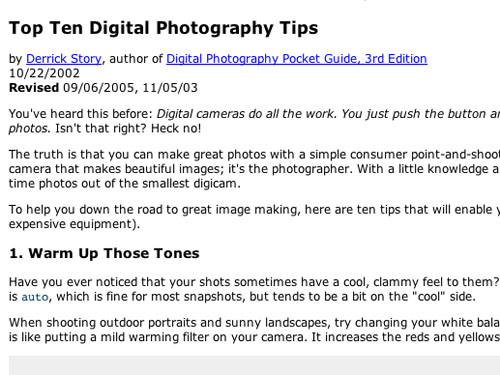Screen dimensions: 500x375
Task: Open Digital Photography Pocket Guide, 3rd Edition link
Action: tap(297, 59)
